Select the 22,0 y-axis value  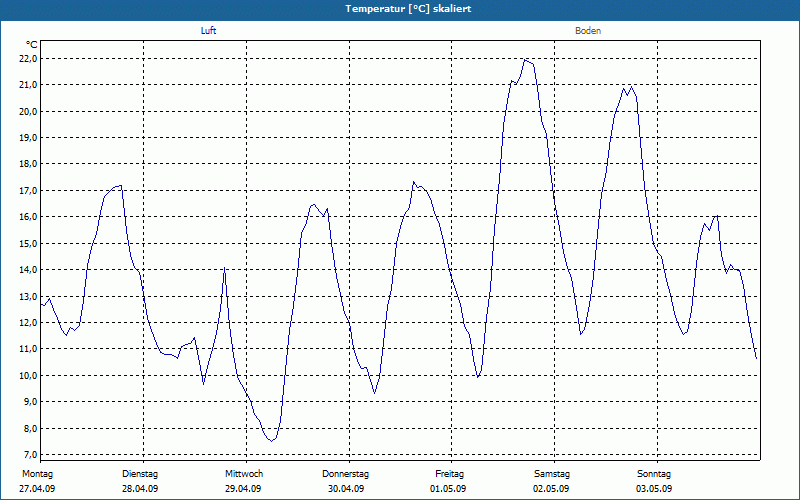[x=28, y=59]
